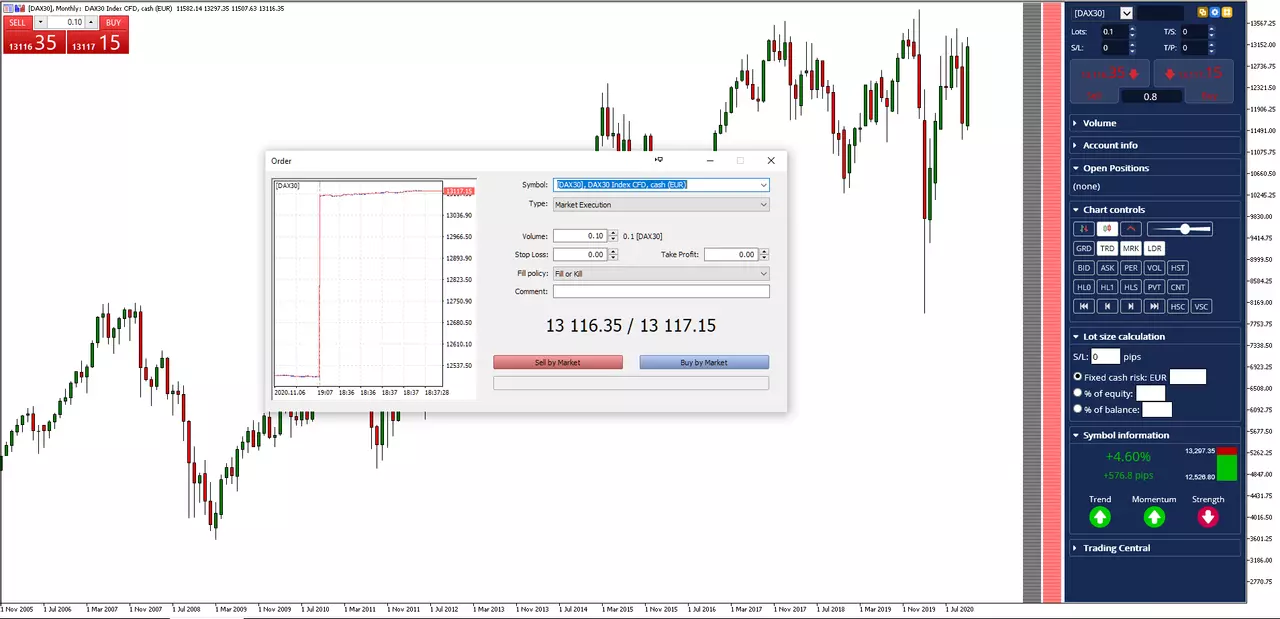Click the Volume field in Order dialog
Image resolution: width=1280 pixels, height=619 pixels.
click(x=579, y=236)
